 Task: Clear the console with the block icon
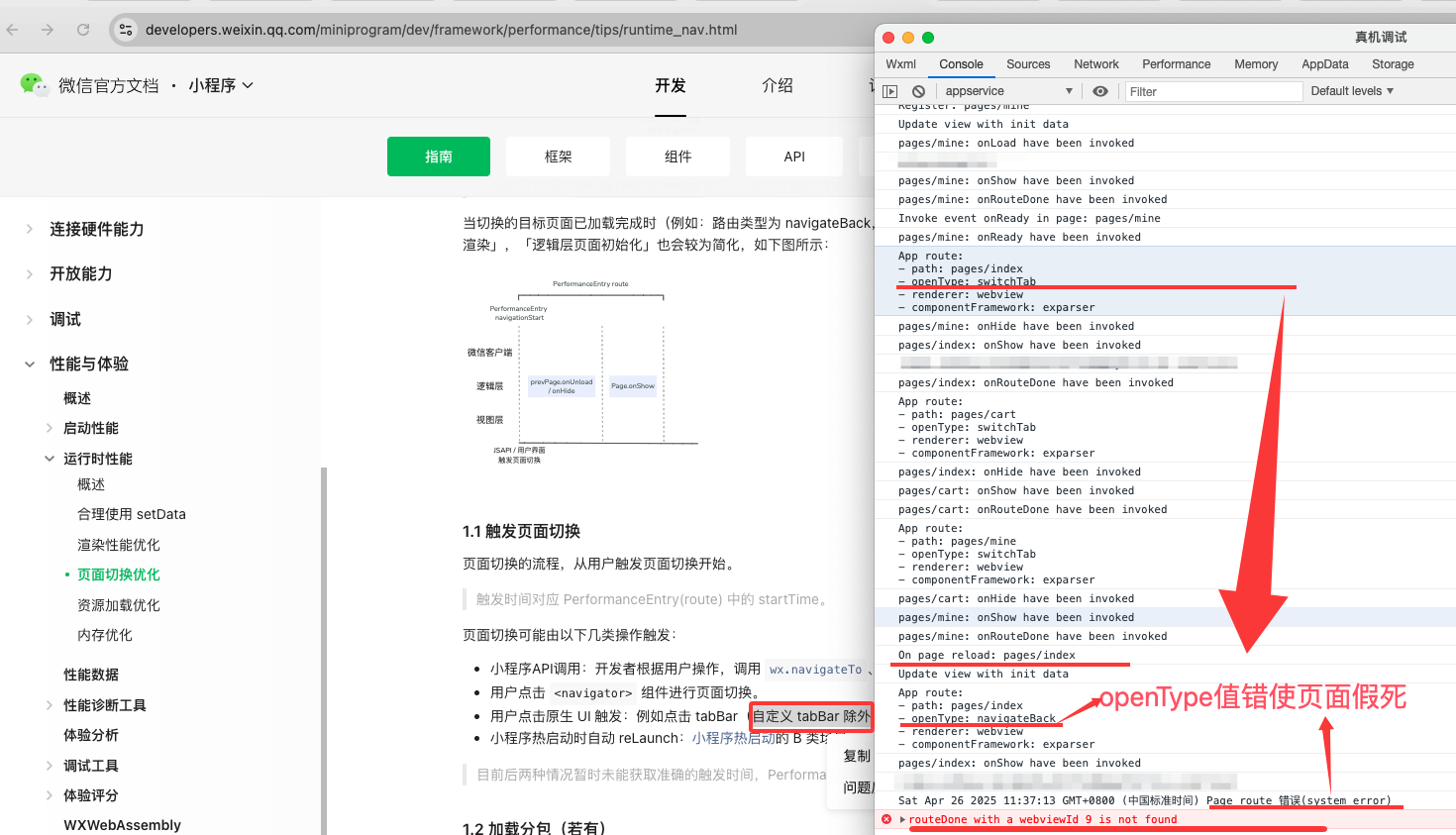(918, 91)
